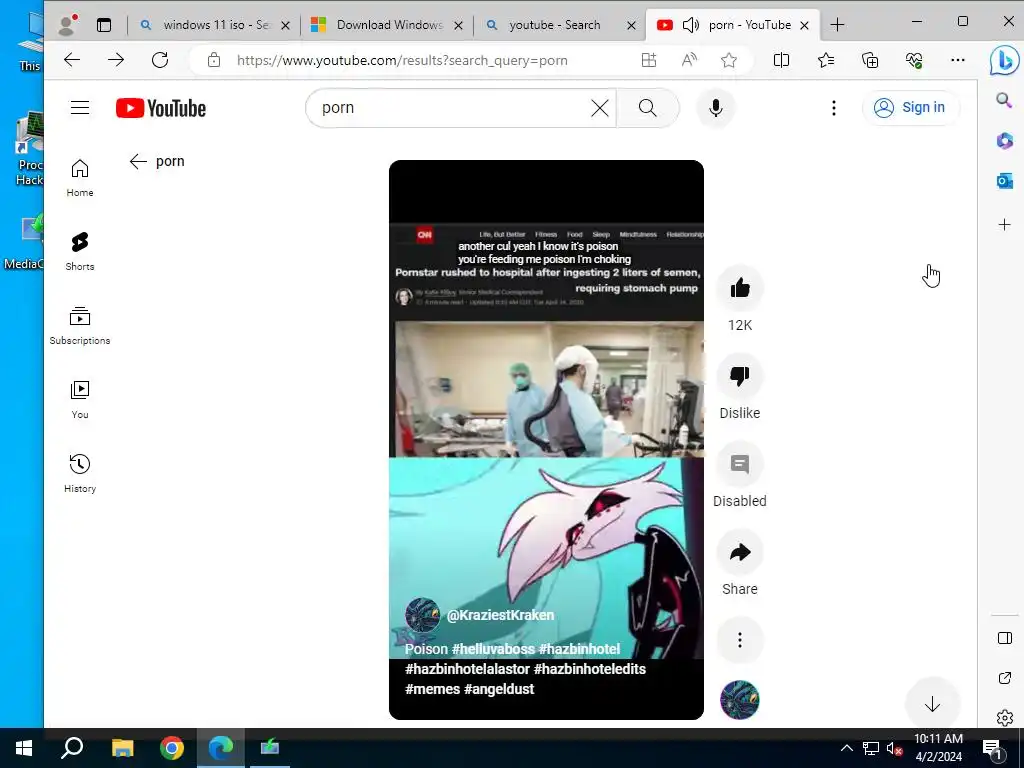Screen dimensions: 1024x768
Task: Open the You section in the sidebar
Action: click(x=80, y=399)
